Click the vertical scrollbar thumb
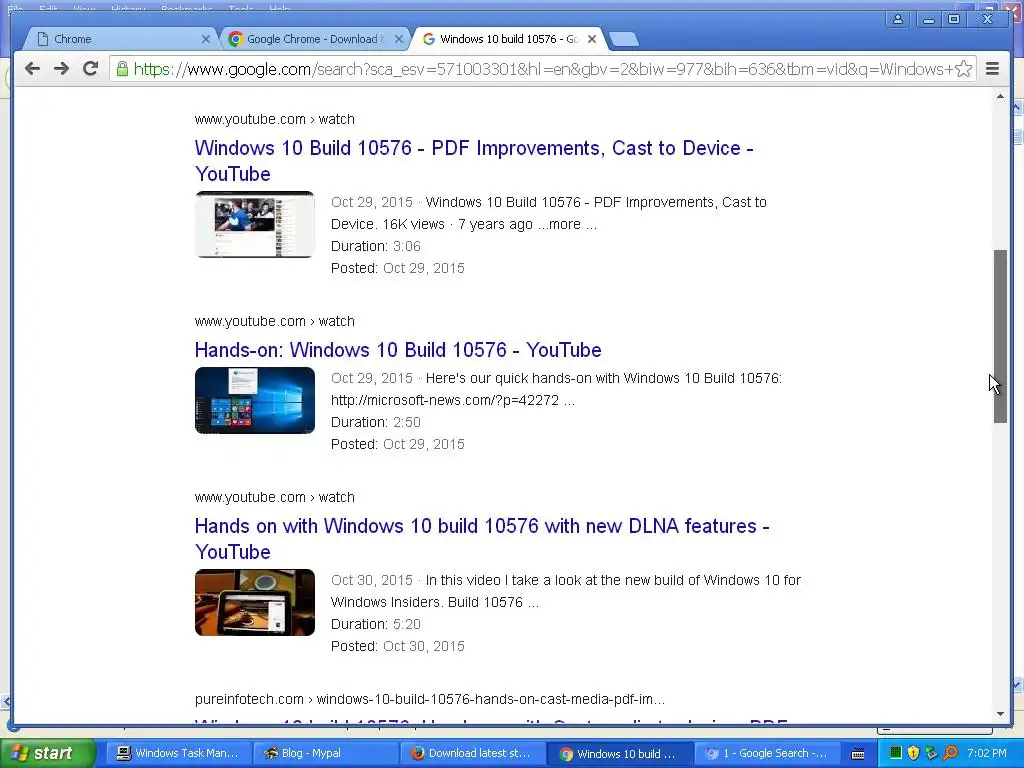 click(x=1000, y=336)
